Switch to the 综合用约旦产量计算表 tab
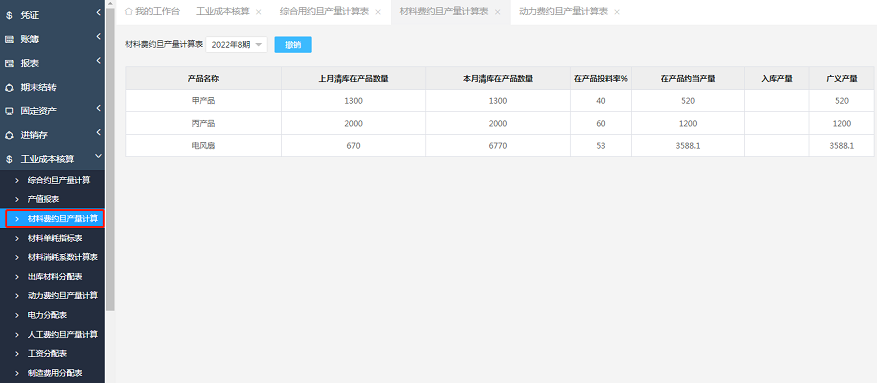The image size is (877, 383). (324, 11)
